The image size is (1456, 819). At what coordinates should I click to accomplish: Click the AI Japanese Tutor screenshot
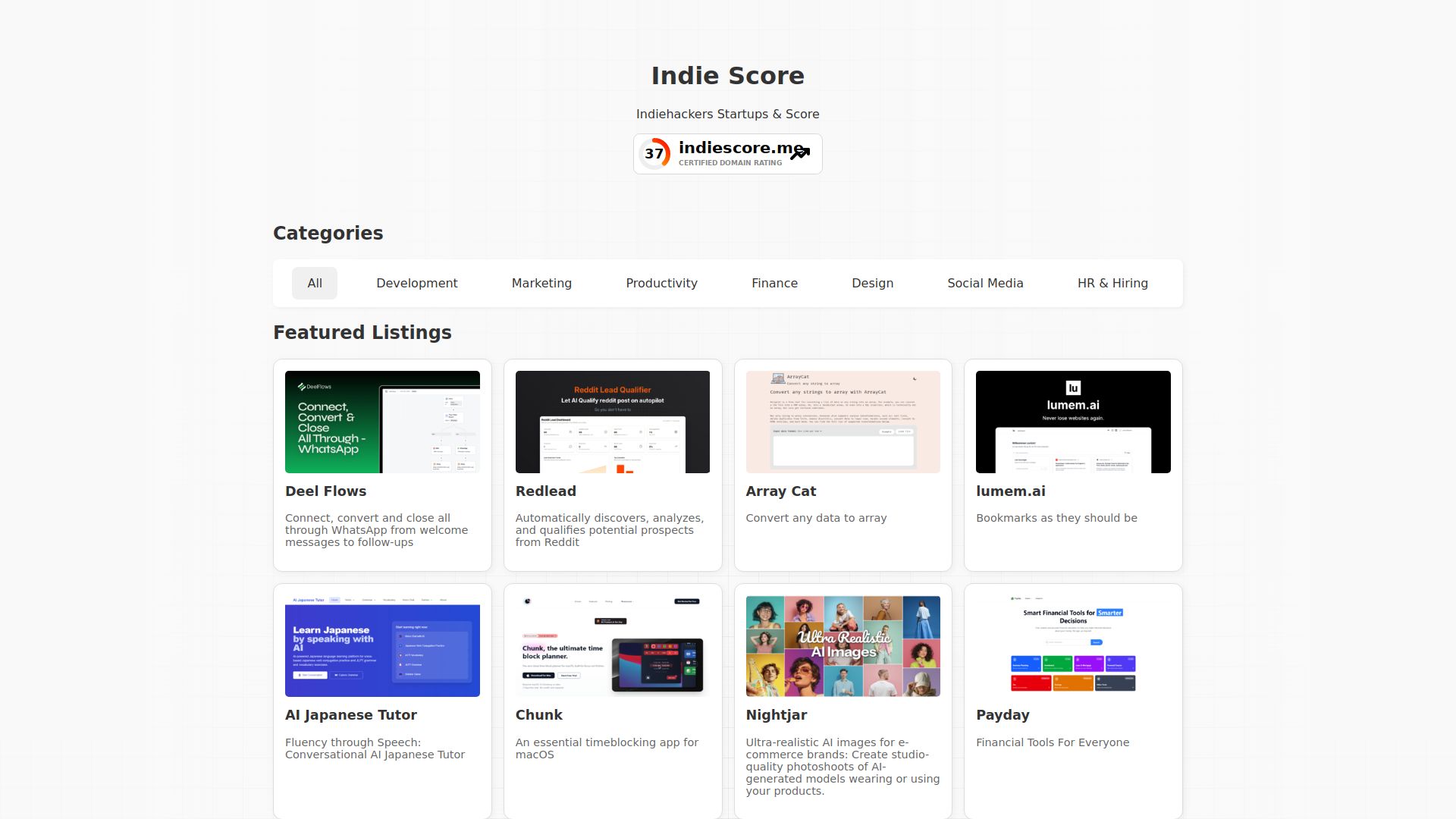point(381,646)
